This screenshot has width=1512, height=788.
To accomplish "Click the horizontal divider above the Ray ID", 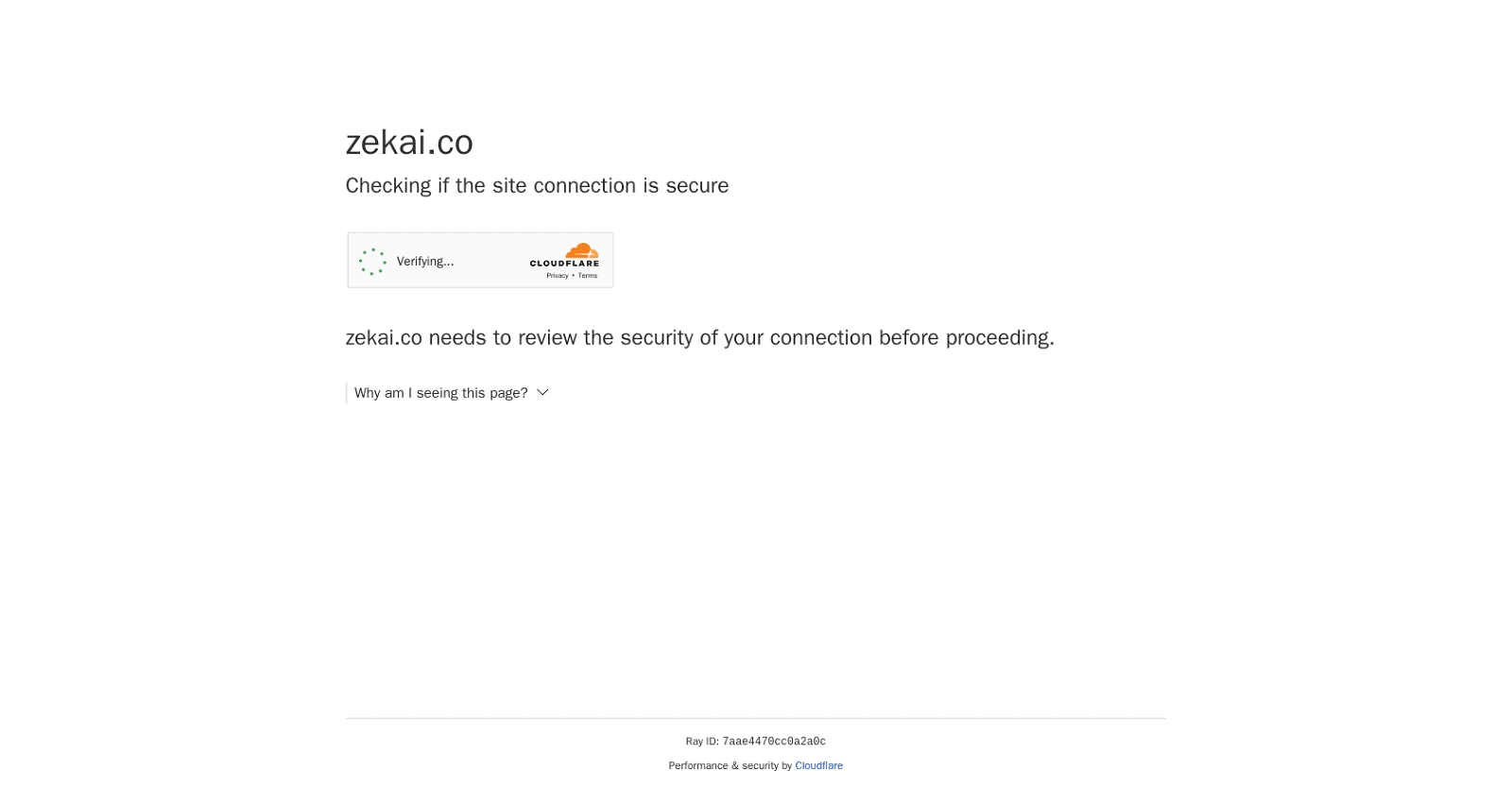I will [x=756, y=718].
